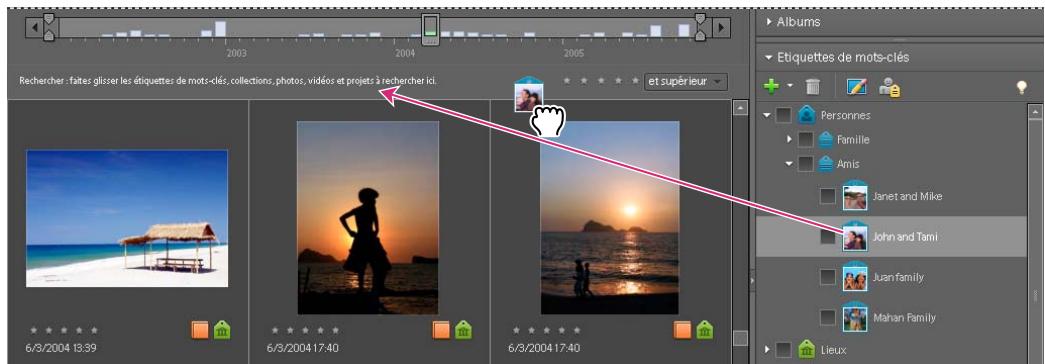
Task: Check the Lieux category checkbox
Action: click(784, 349)
